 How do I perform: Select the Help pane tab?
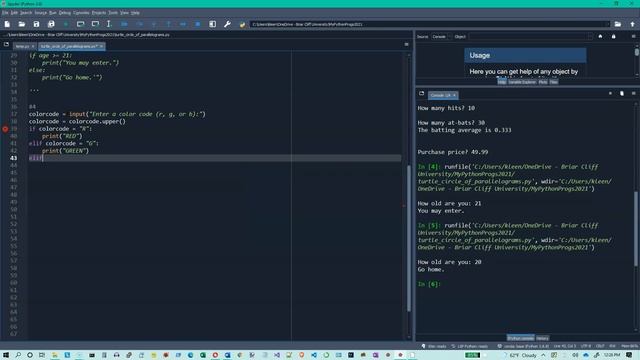[x=502, y=82]
